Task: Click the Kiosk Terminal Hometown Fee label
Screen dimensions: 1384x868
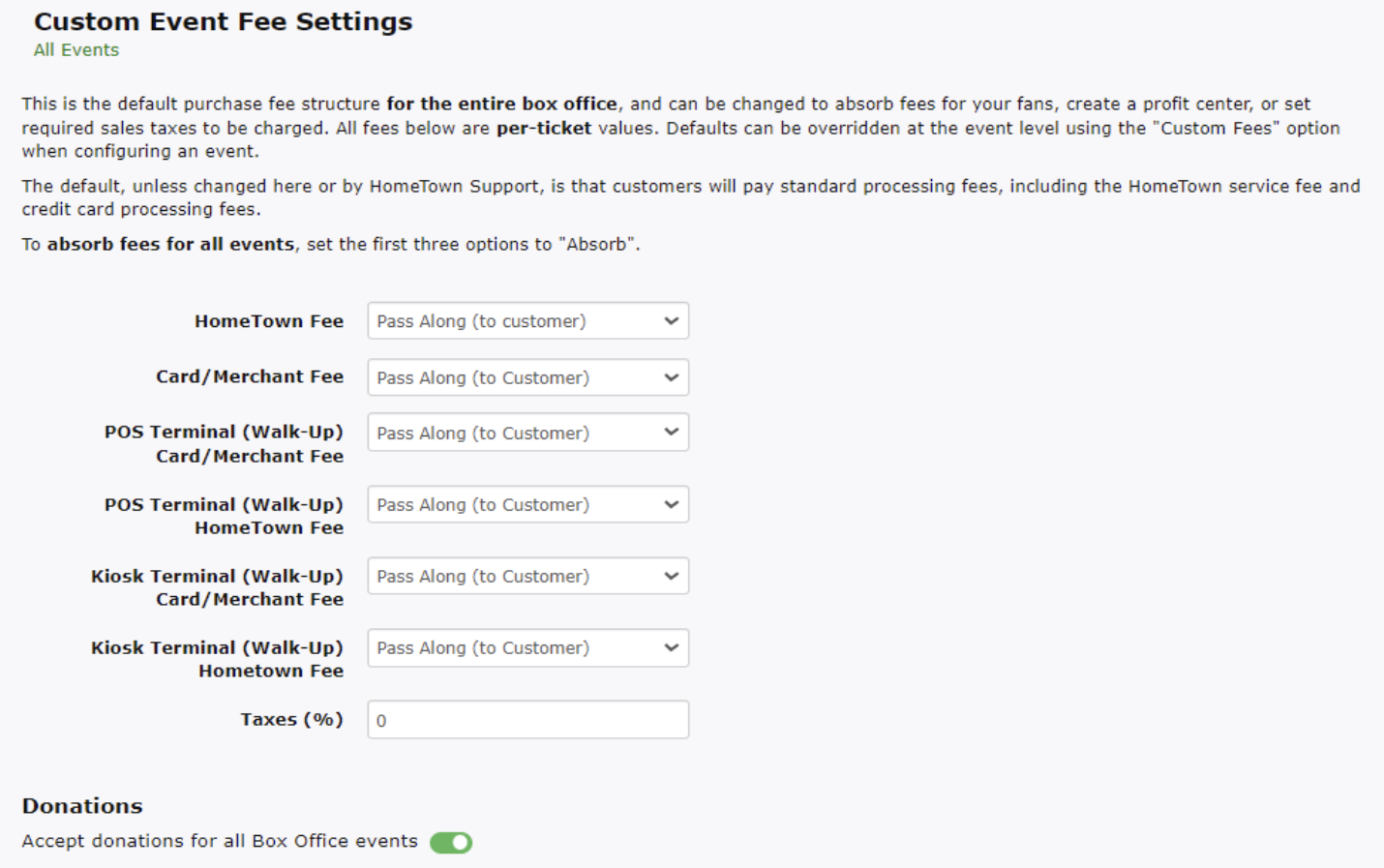Action: click(217, 659)
